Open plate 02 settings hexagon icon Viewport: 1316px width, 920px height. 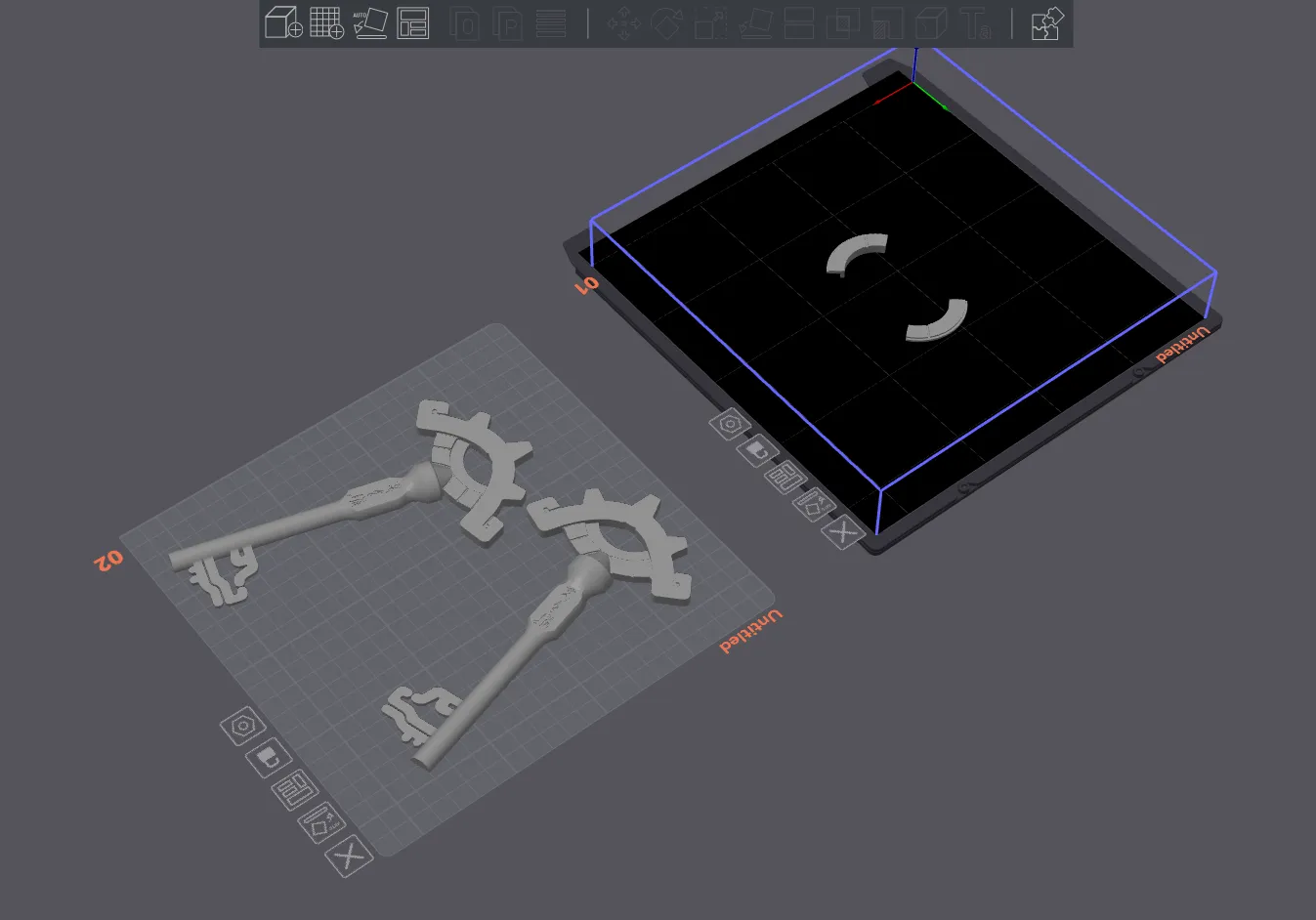point(242,726)
